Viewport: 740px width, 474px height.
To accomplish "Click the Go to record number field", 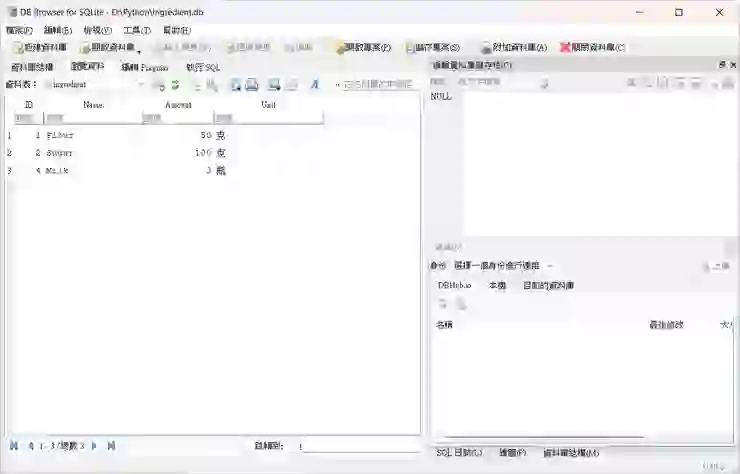I will [x=359, y=446].
